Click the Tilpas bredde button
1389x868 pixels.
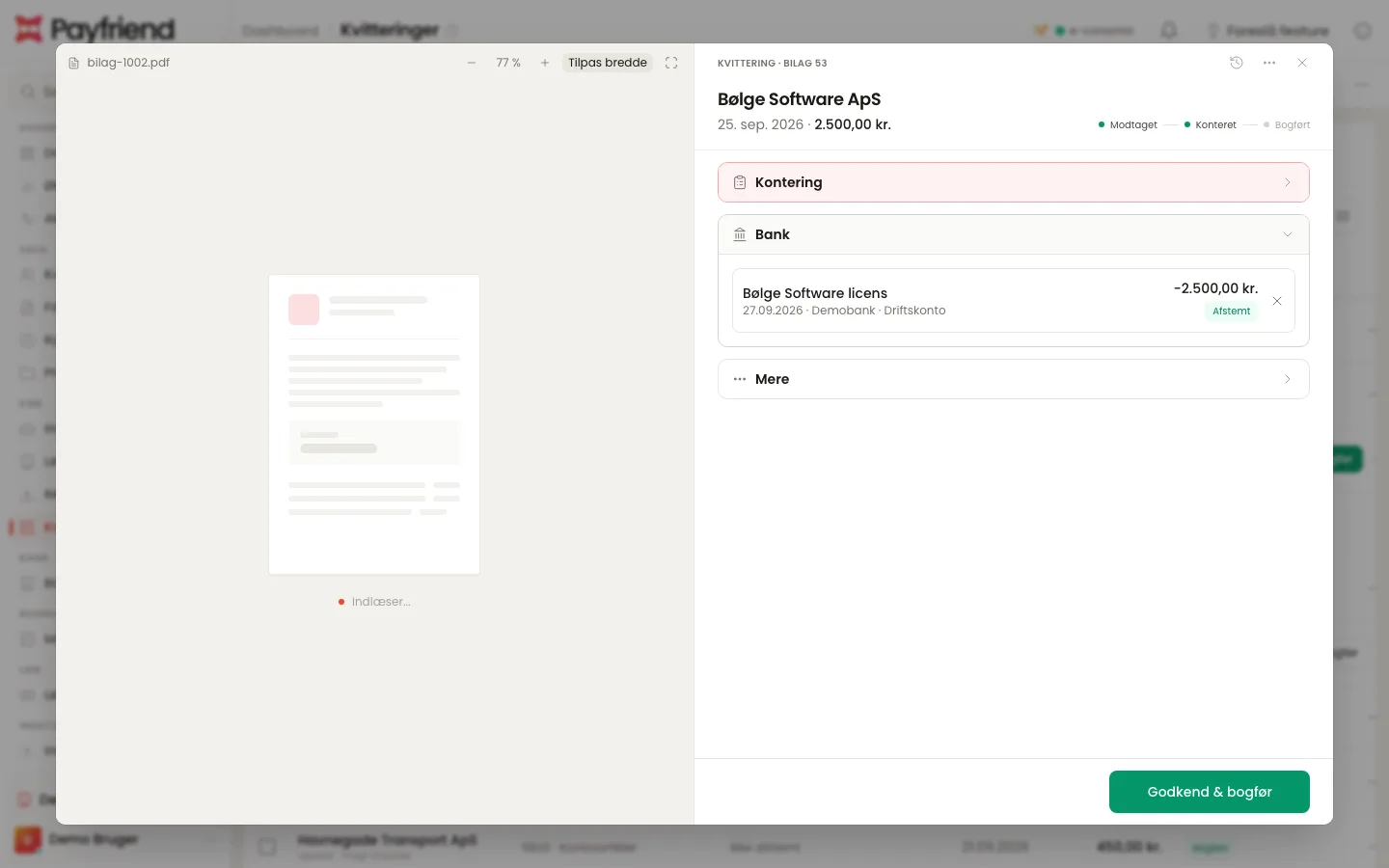[608, 63]
